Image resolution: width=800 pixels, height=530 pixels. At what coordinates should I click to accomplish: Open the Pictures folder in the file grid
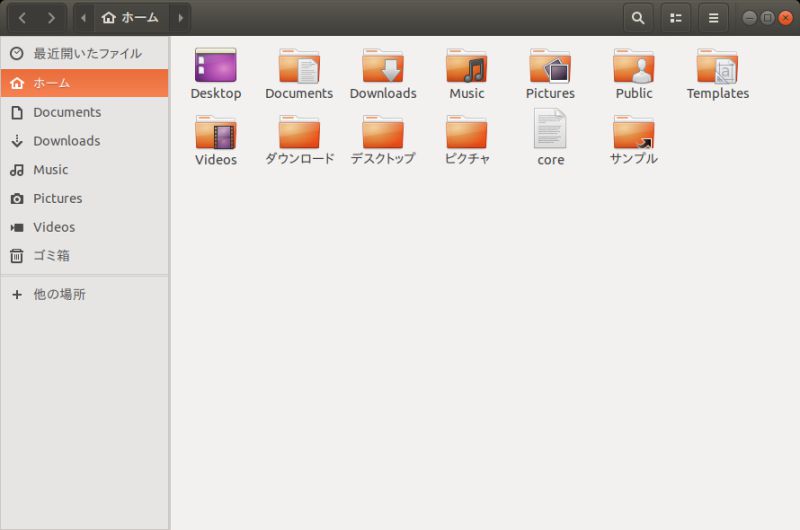(550, 66)
